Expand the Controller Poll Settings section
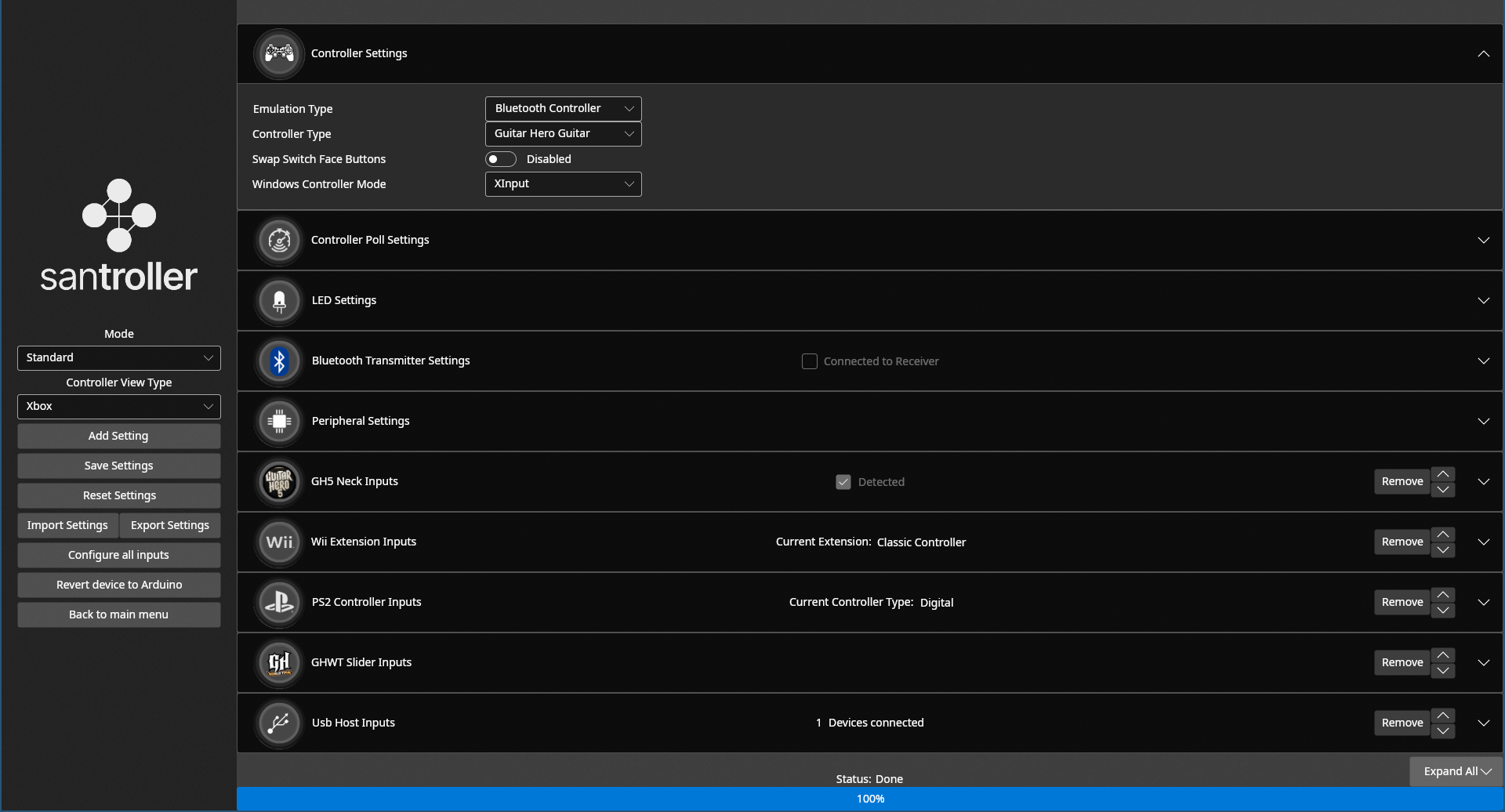The image size is (1505, 812). pyautogui.click(x=1483, y=240)
